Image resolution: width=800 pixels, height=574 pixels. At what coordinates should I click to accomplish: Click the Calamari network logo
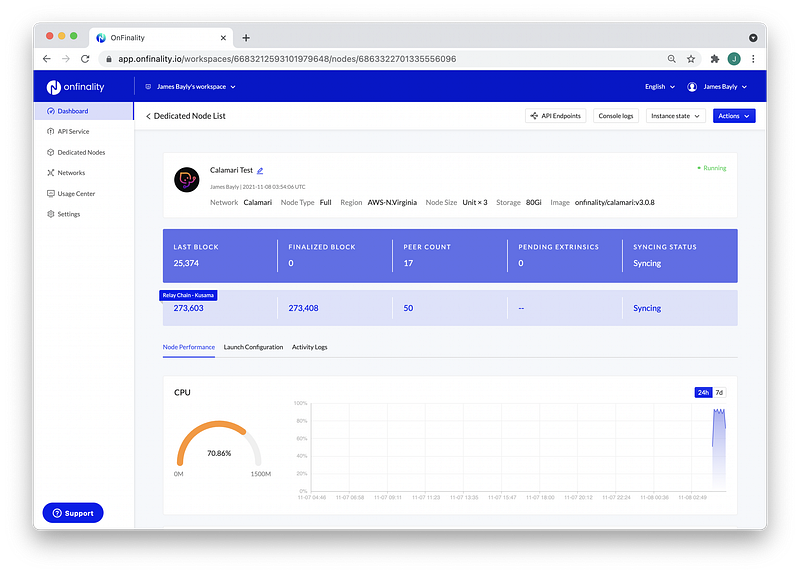pyautogui.click(x=187, y=180)
